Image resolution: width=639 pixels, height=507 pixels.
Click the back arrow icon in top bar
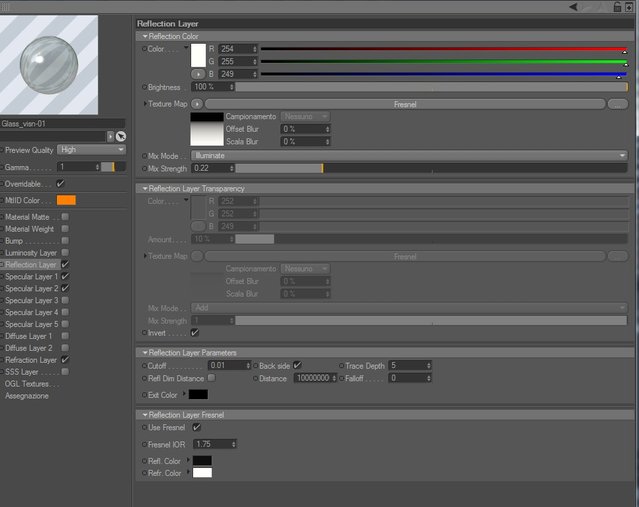(573, 7)
